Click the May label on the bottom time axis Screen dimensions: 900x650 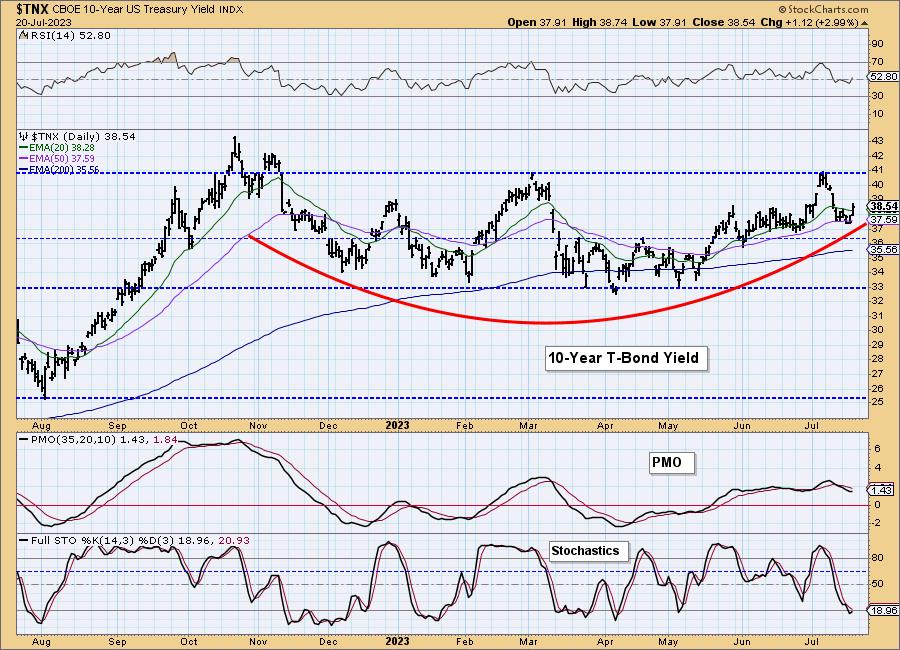[668, 641]
